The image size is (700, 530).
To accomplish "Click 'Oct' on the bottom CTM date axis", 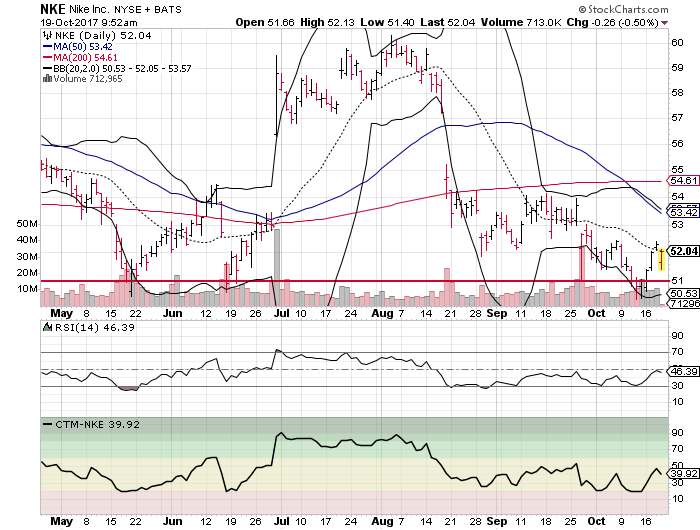I will (x=596, y=521).
